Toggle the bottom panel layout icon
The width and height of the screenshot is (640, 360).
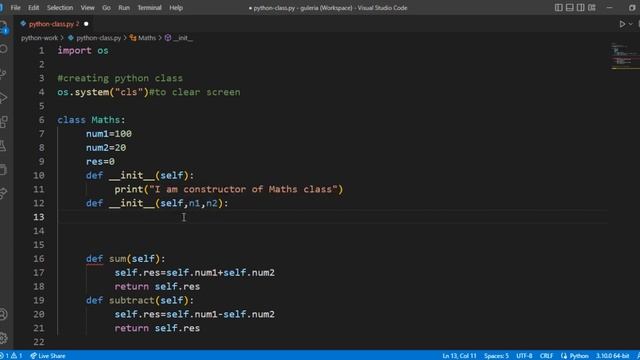pos(569,8)
